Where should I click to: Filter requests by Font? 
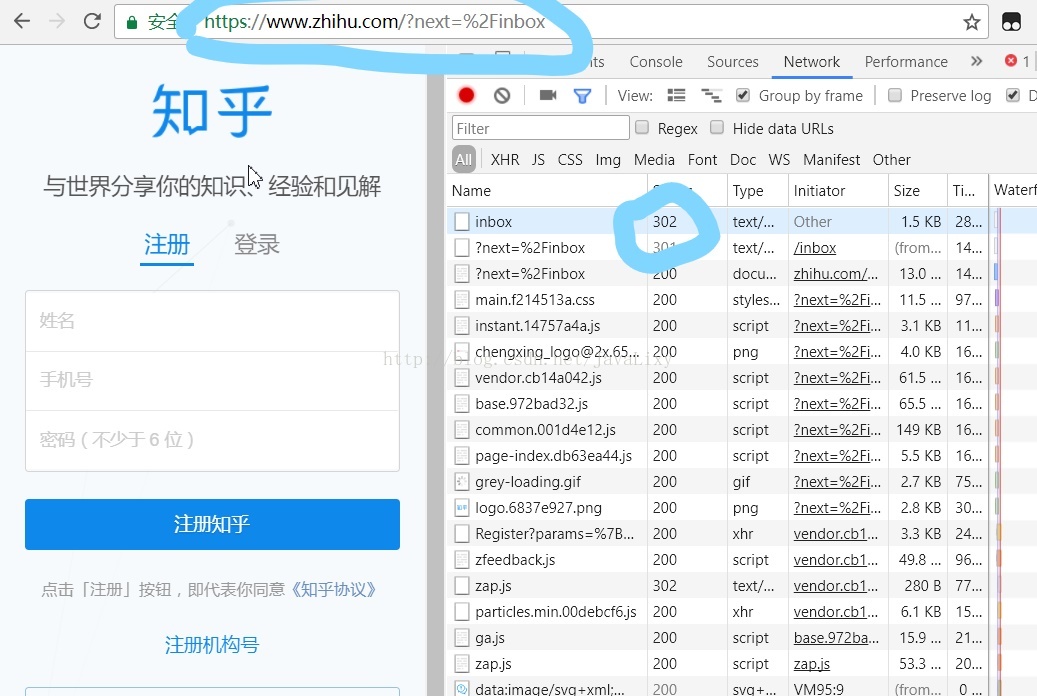(702, 159)
